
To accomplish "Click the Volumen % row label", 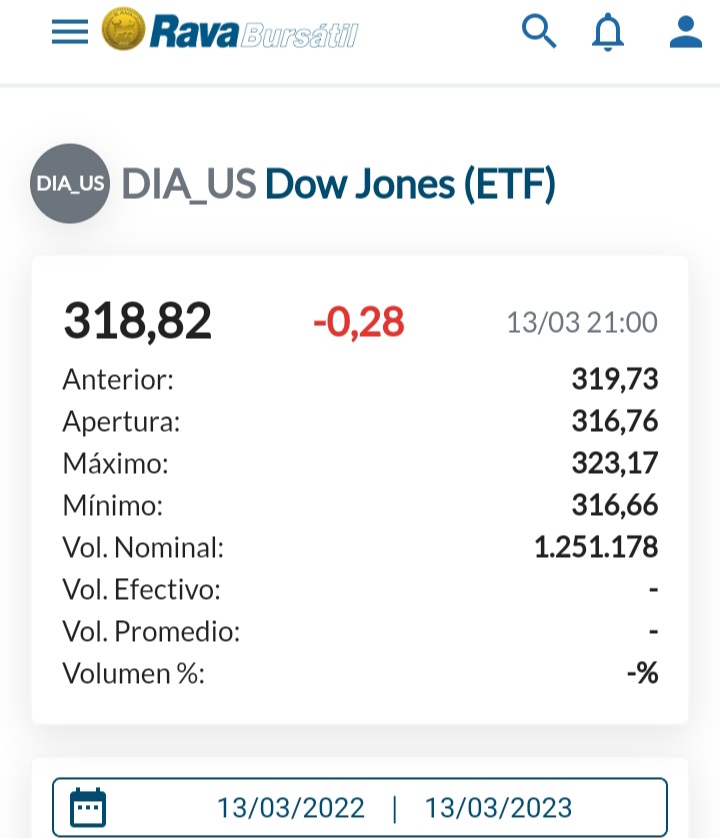I will tap(133, 674).
